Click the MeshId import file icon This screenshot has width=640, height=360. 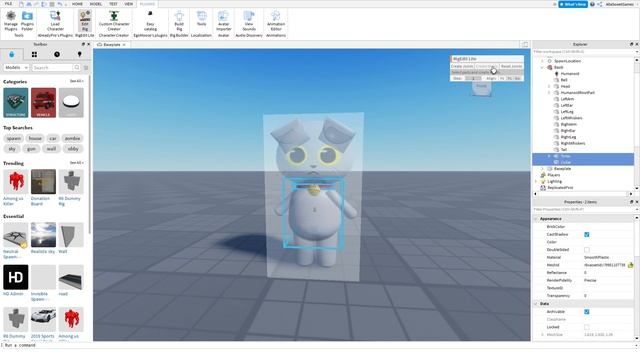631,265
